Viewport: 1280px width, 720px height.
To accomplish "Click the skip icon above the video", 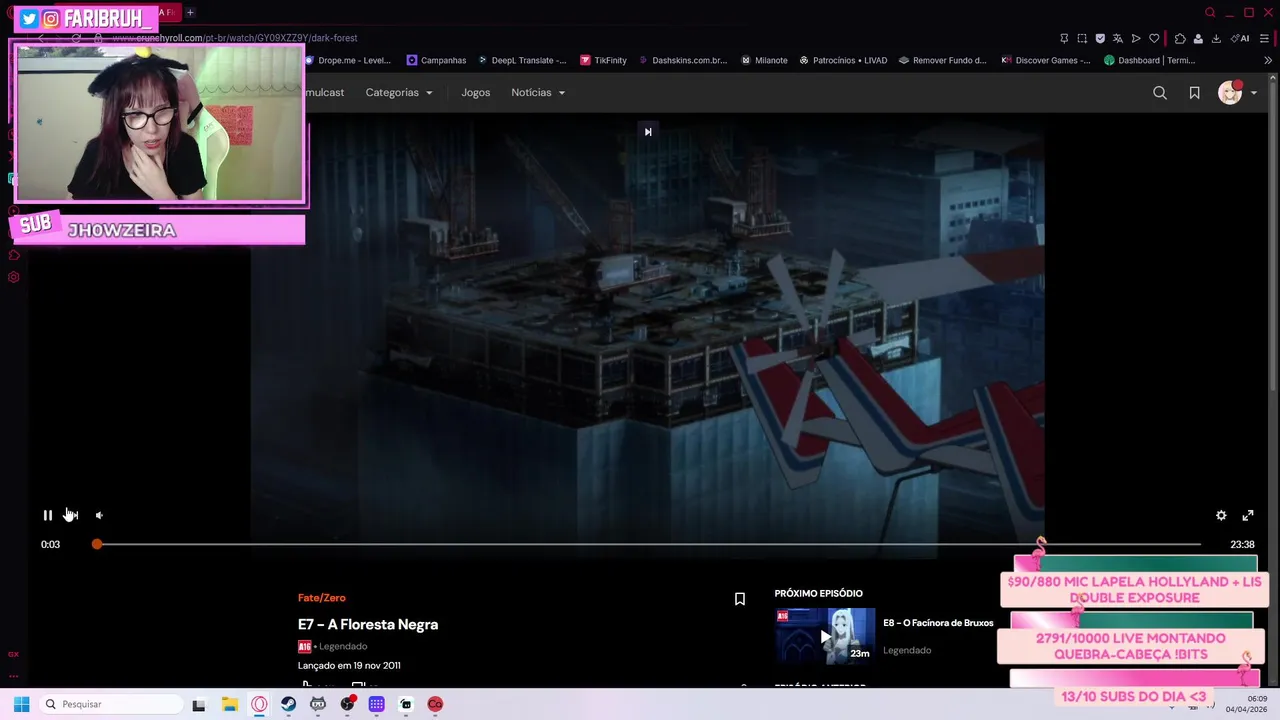I will [648, 131].
